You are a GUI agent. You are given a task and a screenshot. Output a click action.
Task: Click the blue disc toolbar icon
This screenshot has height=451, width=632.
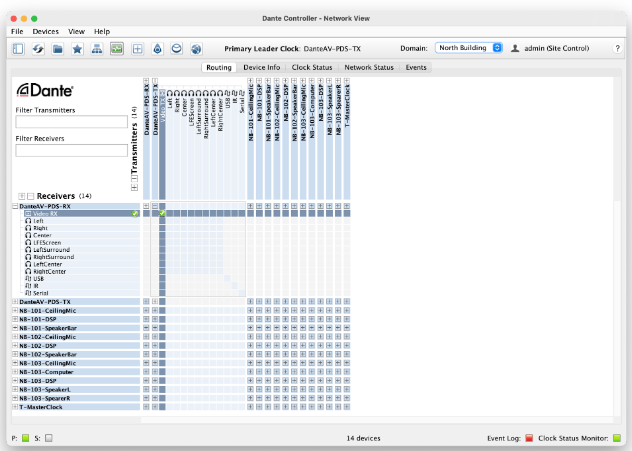(177, 49)
